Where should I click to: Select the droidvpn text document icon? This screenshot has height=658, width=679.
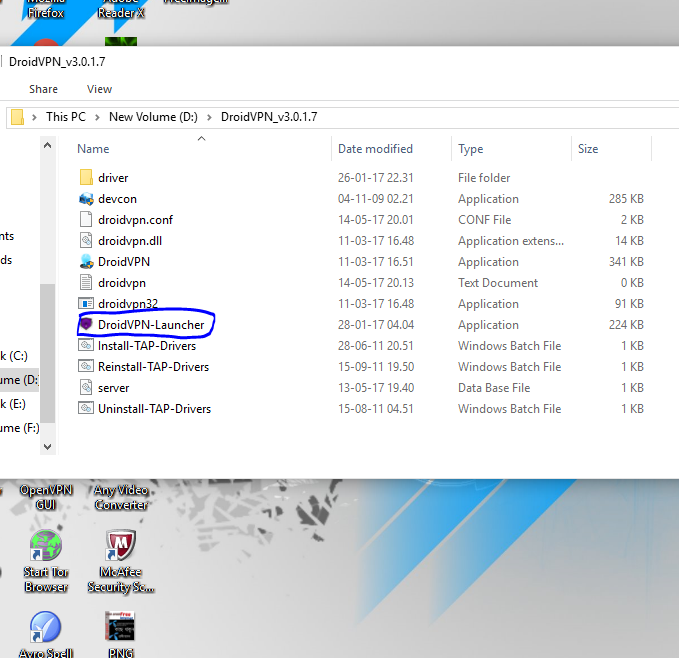[x=86, y=282]
